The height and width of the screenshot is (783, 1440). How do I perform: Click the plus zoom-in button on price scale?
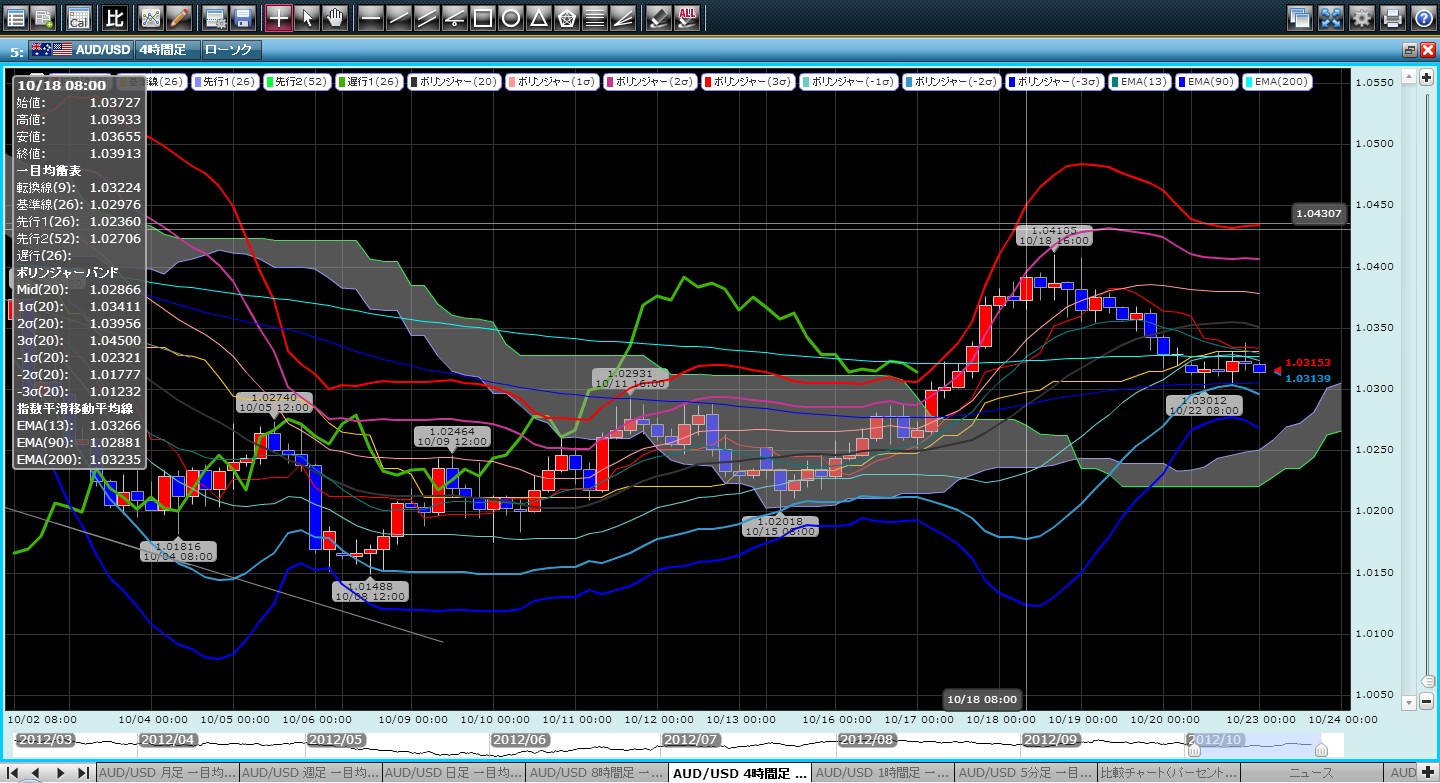click(1426, 77)
